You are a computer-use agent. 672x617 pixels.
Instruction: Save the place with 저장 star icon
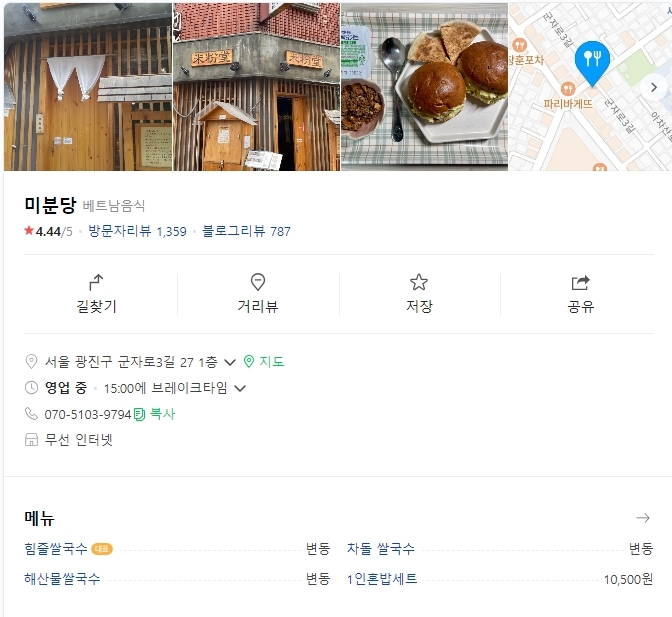(419, 282)
